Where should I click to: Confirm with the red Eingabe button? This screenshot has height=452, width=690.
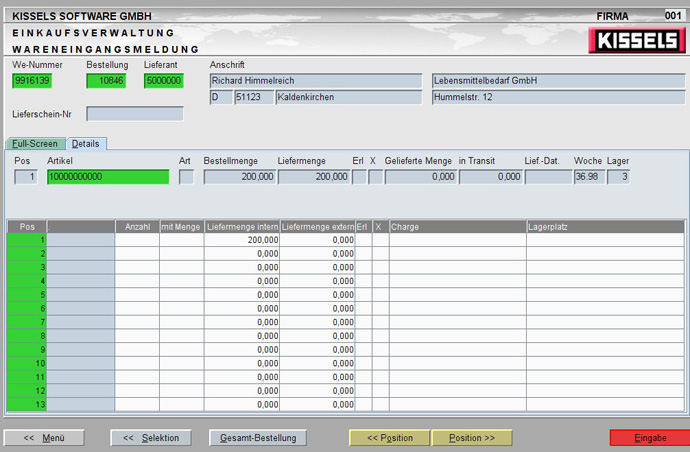650,438
